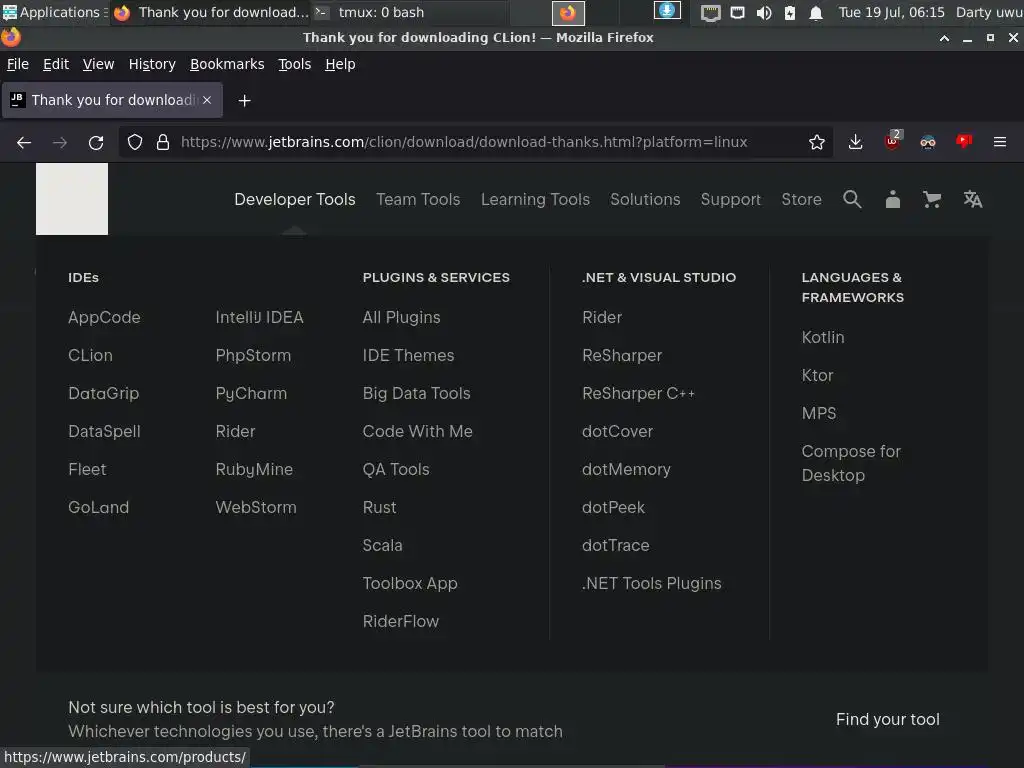
Task: Open the shopping cart icon
Action: [x=932, y=199]
